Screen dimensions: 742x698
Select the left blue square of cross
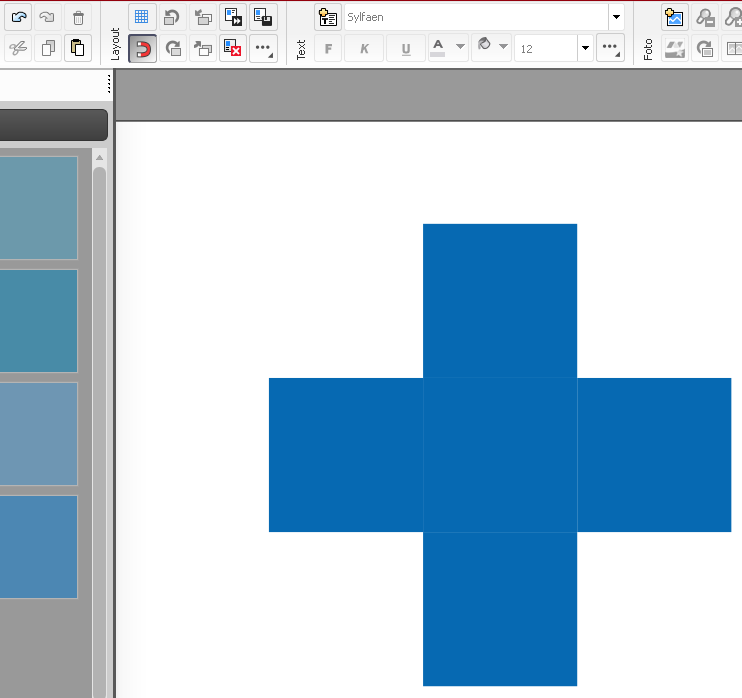click(x=346, y=455)
